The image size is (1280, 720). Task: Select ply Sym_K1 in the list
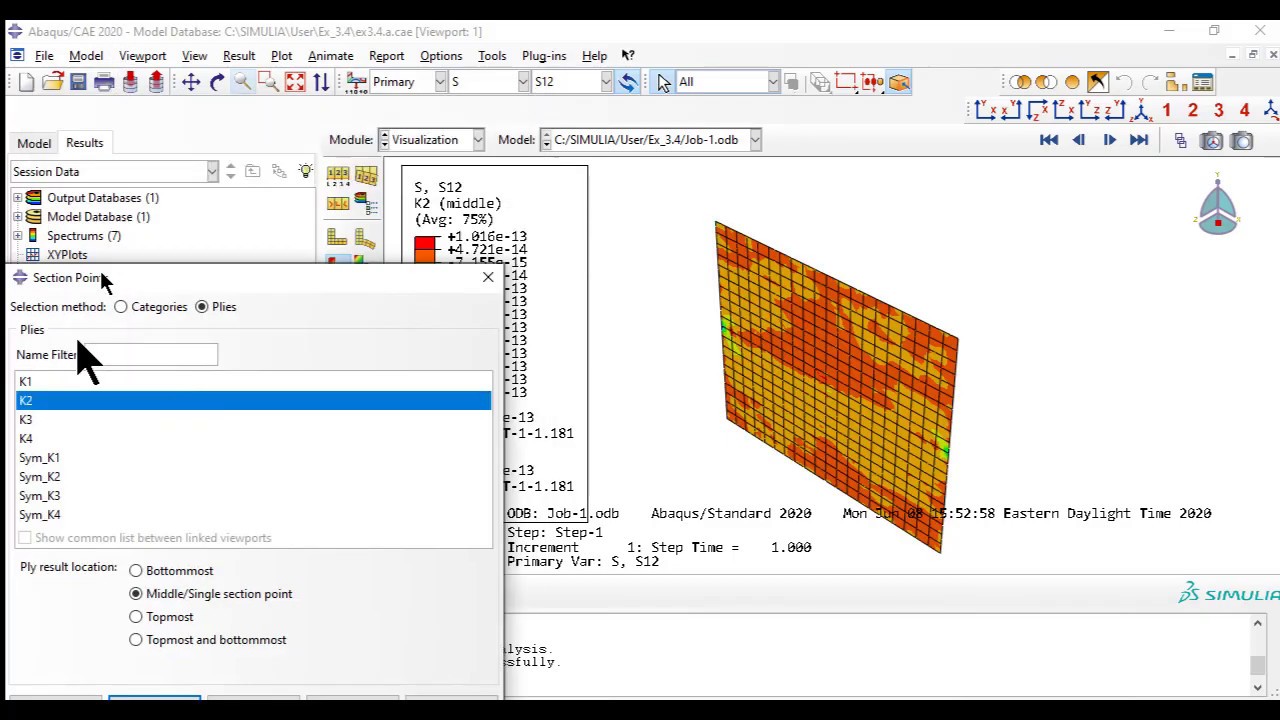coord(254,458)
